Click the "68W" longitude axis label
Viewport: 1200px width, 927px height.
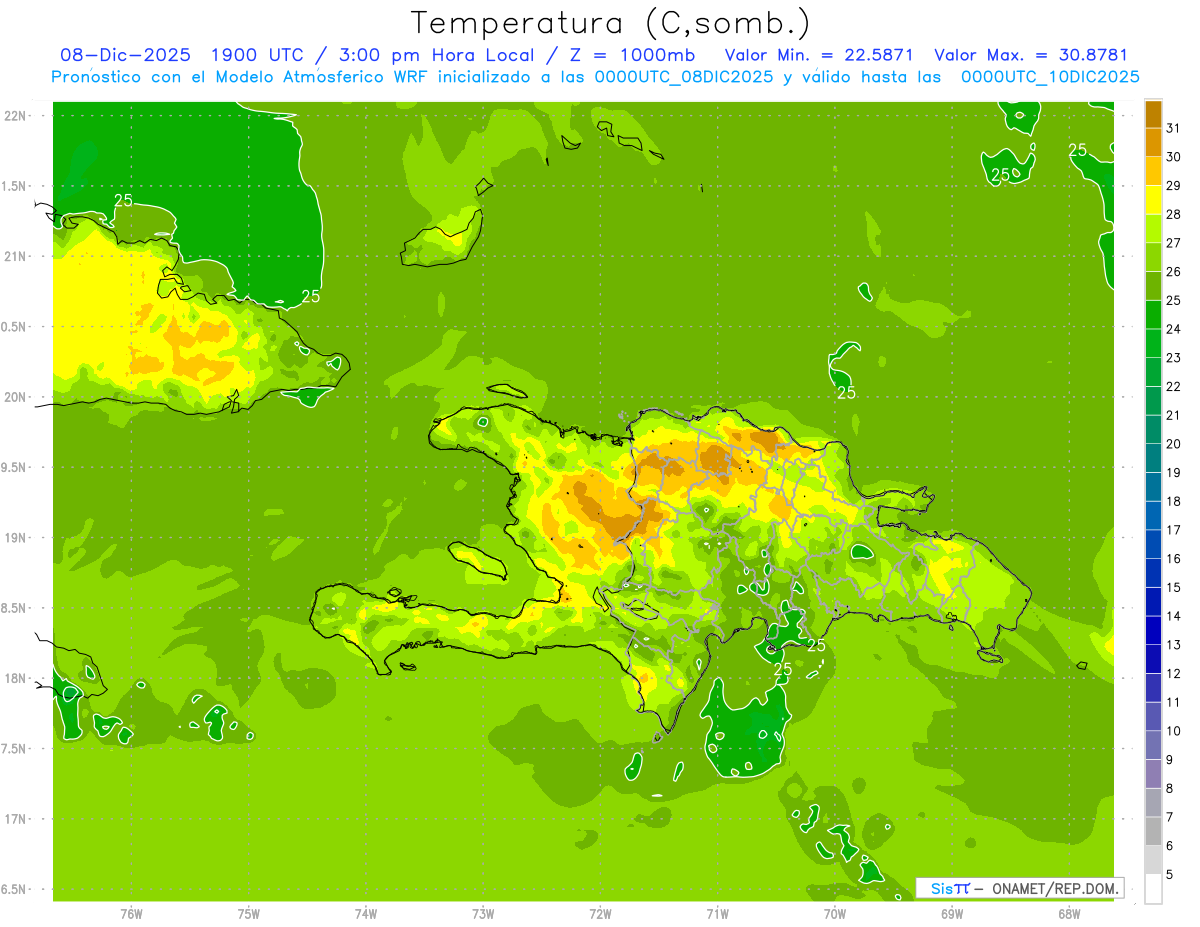[1069, 913]
